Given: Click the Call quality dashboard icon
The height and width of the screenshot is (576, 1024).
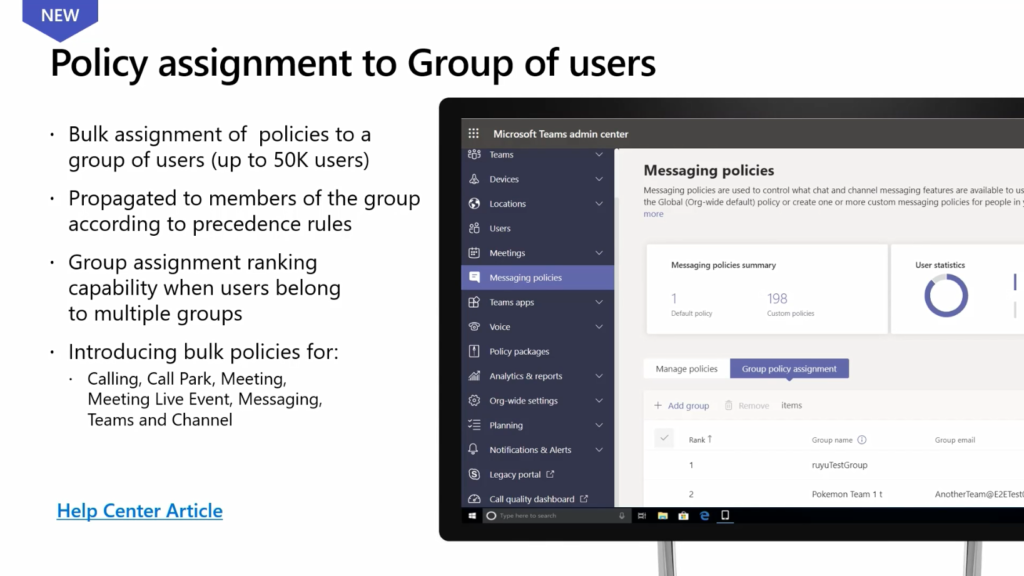Looking at the screenshot, I should [474, 499].
